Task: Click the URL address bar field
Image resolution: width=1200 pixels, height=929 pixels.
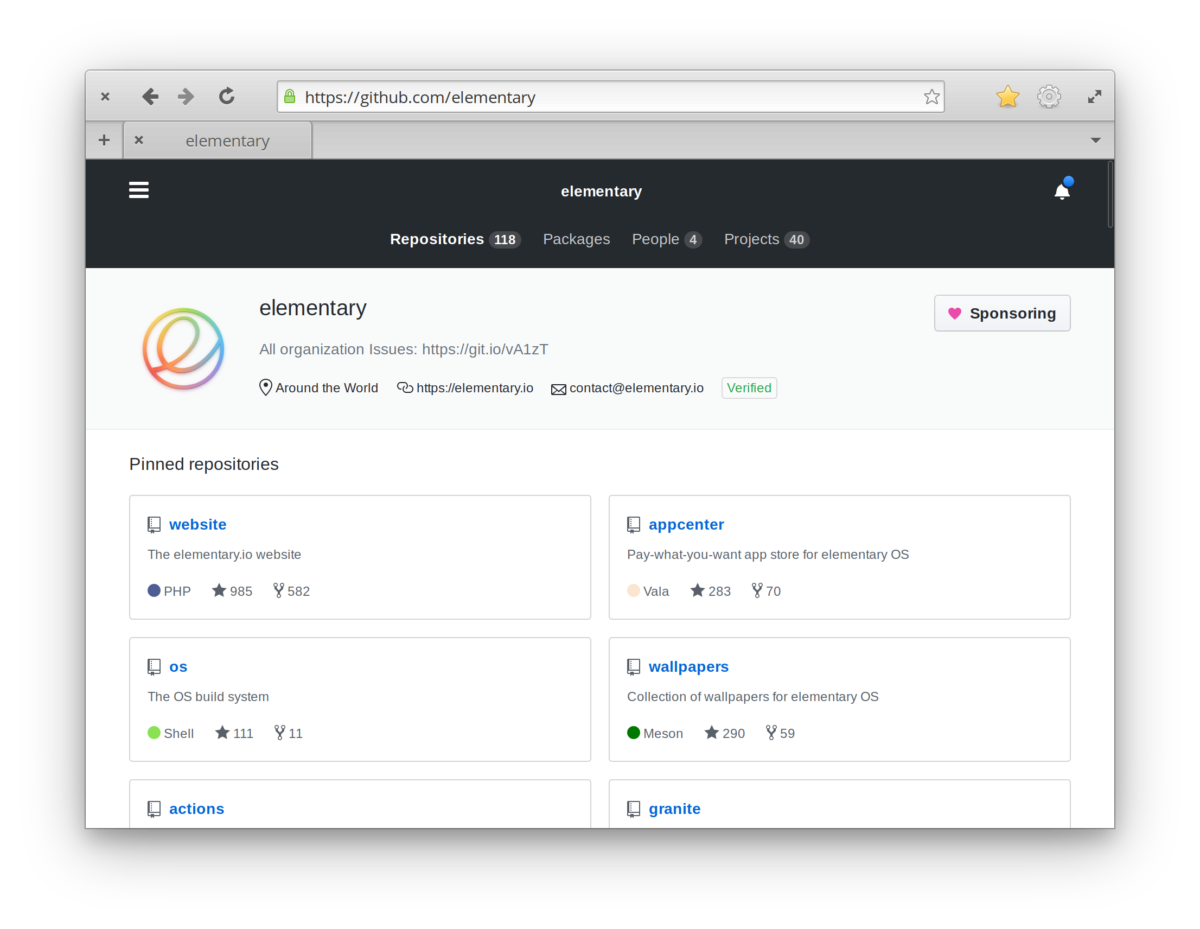Action: [610, 97]
